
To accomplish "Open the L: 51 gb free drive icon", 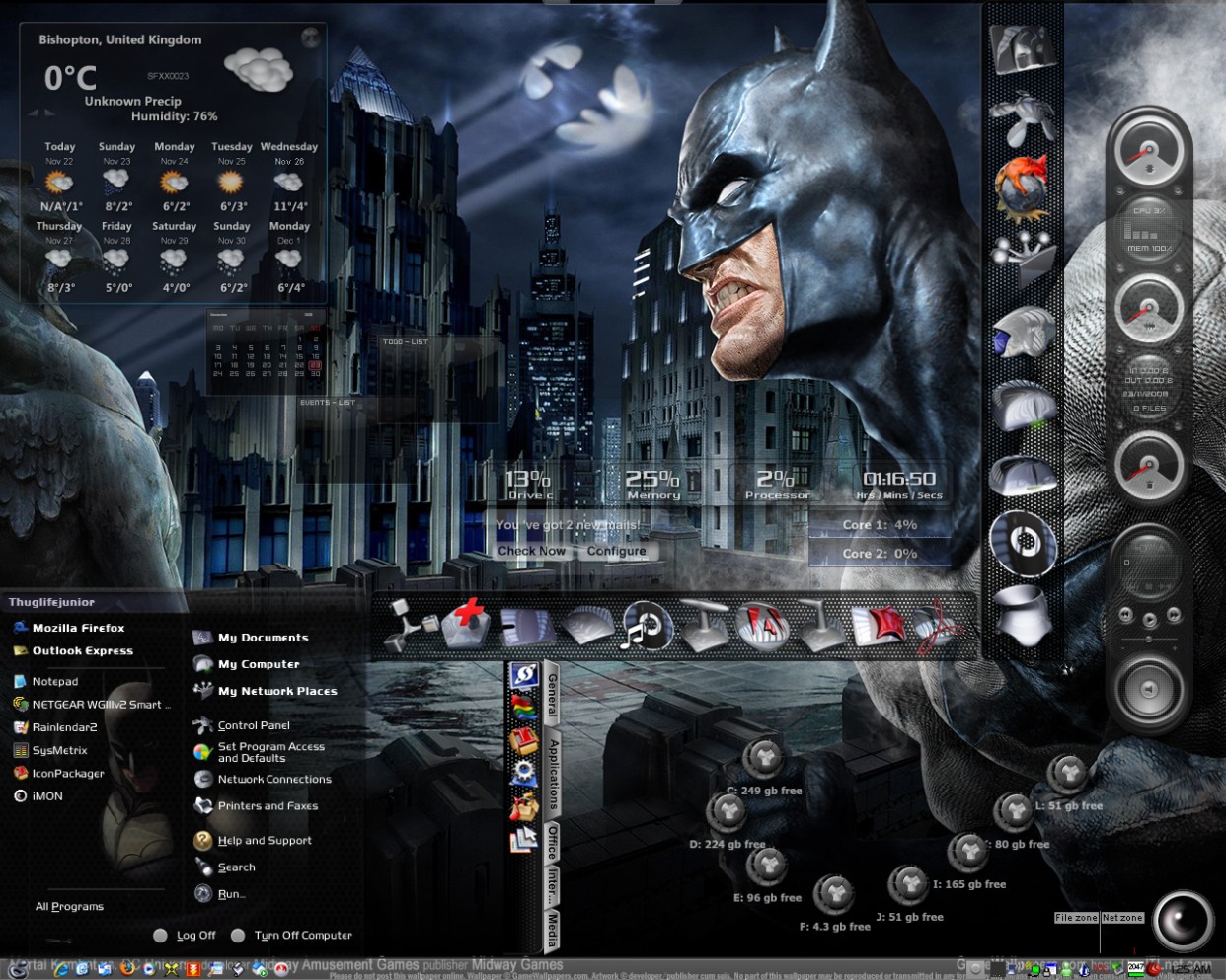I will [1067, 774].
